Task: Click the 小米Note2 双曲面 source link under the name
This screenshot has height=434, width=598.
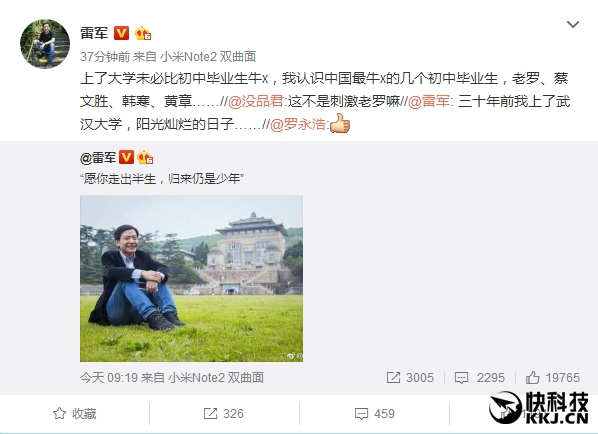Action: [x=208, y=57]
